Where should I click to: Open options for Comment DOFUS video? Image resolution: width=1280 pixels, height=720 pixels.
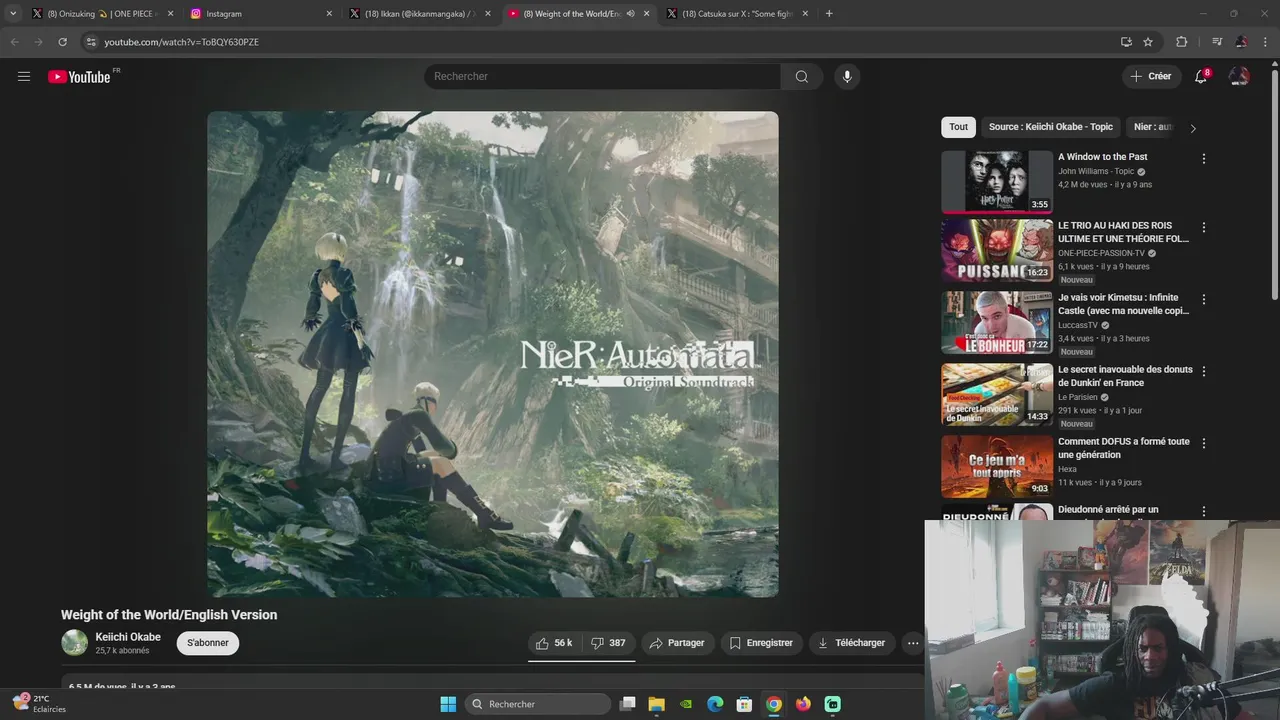click(x=1204, y=444)
